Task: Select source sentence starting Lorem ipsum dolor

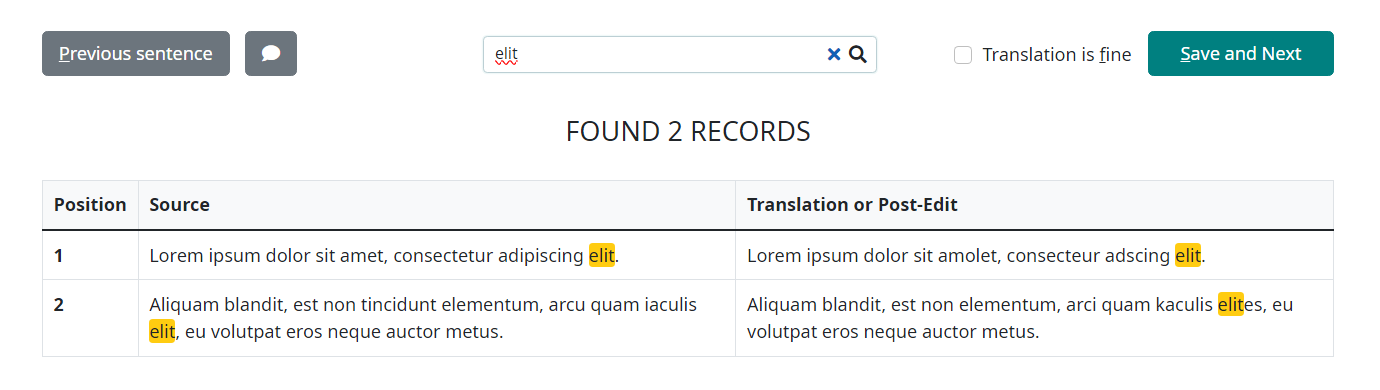Action: (384, 256)
